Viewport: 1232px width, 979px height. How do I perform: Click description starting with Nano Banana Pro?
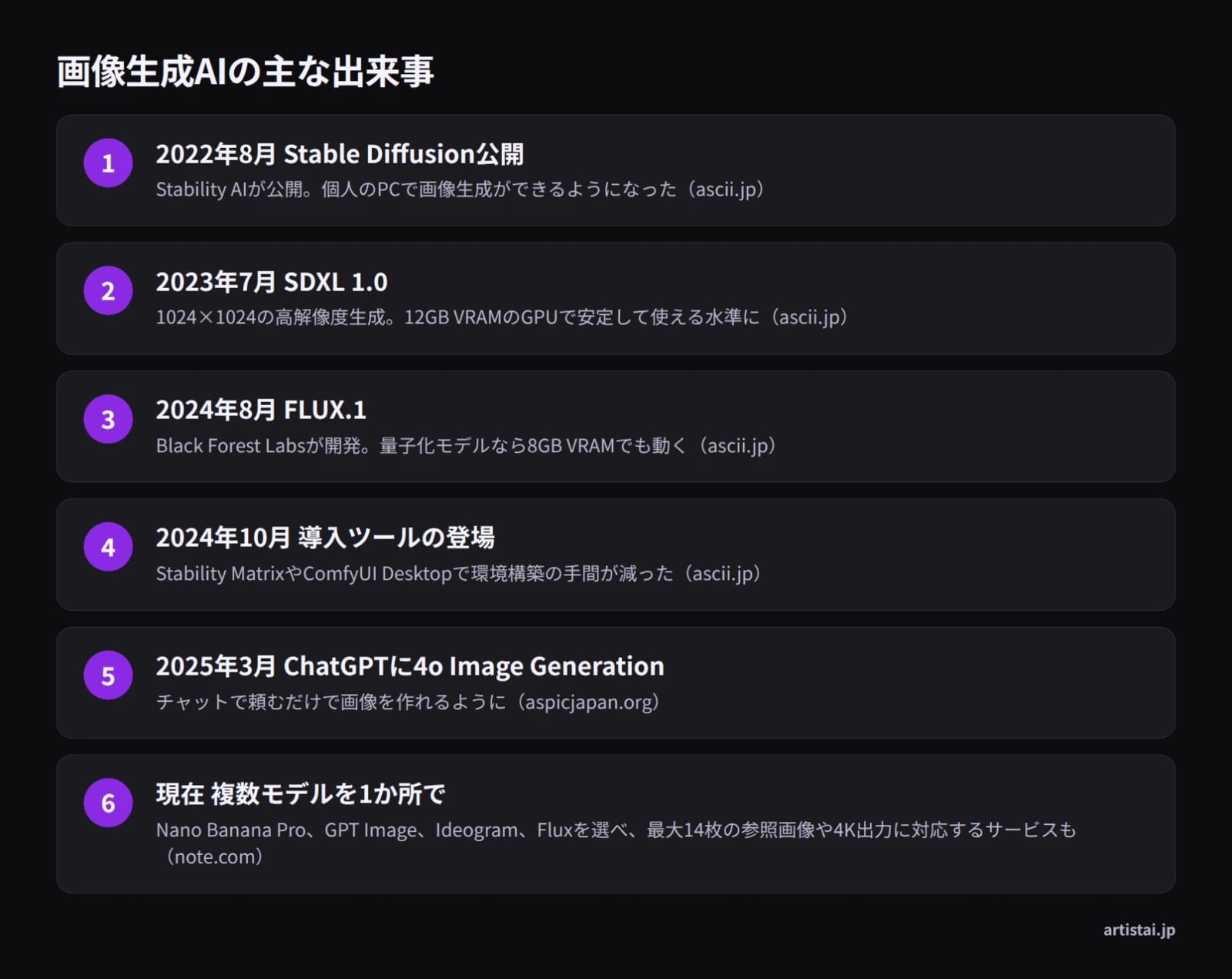click(616, 843)
